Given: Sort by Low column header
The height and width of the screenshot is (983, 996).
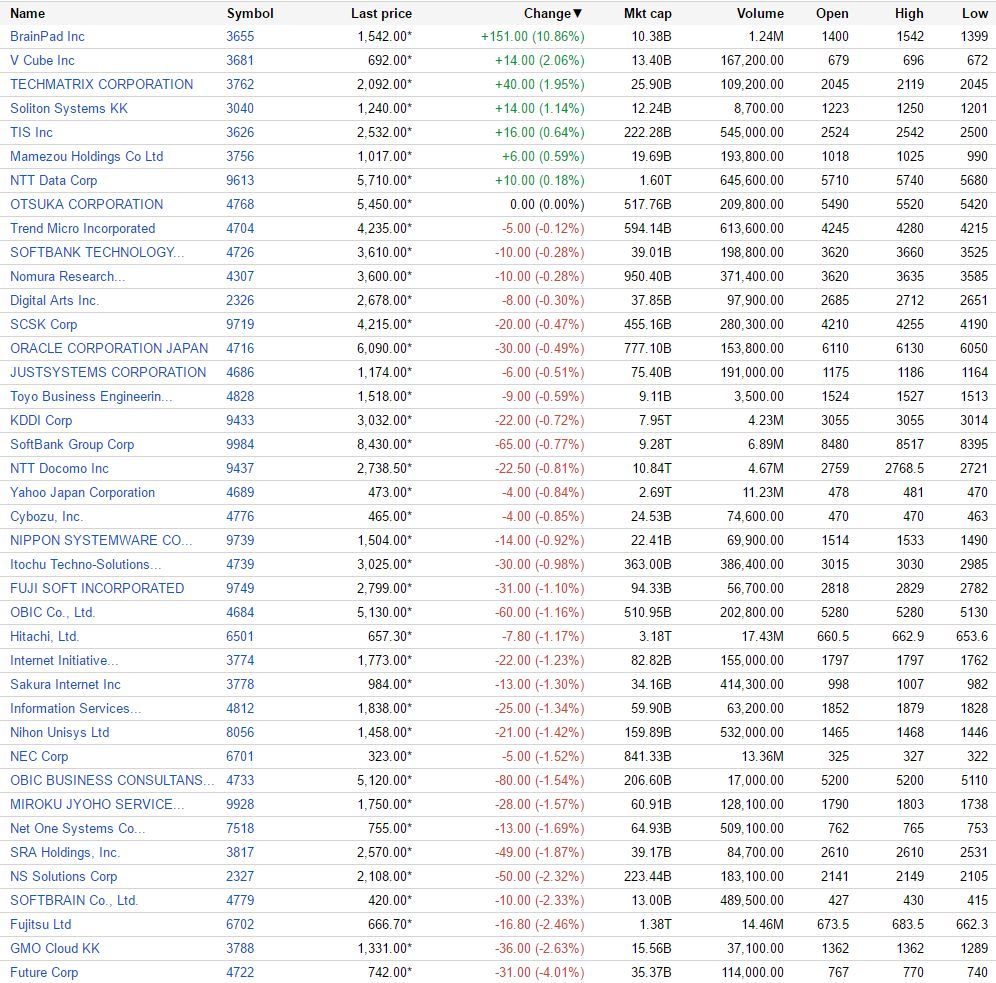Looking at the screenshot, I should 974,13.
